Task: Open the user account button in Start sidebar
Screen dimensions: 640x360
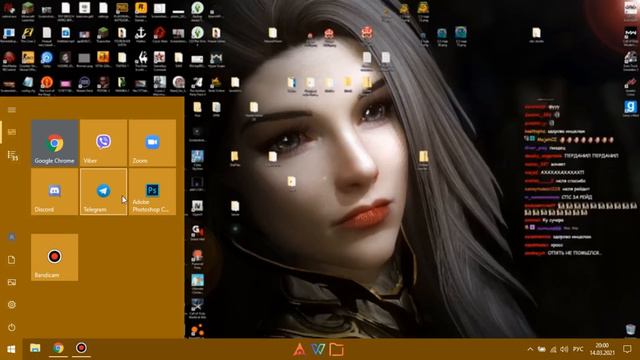Action: (12, 237)
